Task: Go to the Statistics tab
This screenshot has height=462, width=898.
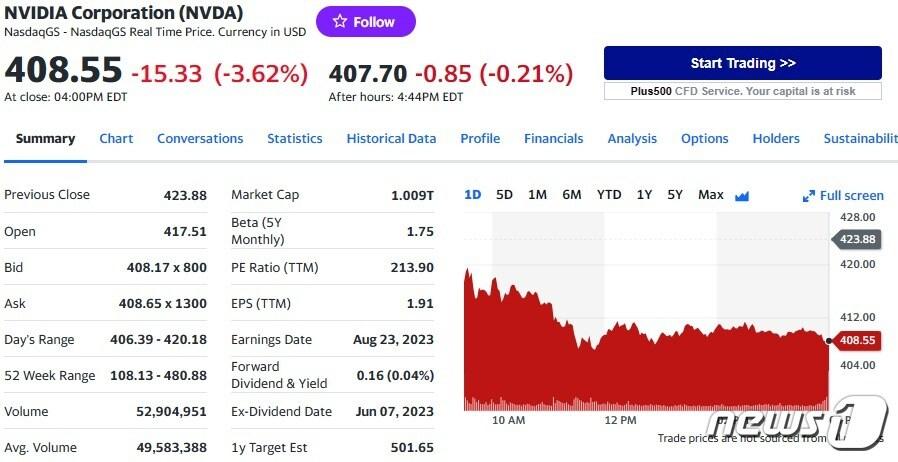Action: 295,139
